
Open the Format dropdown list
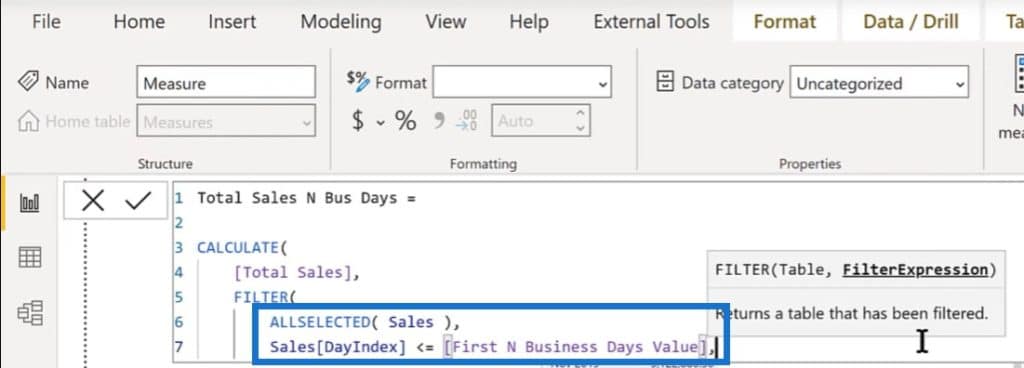522,83
